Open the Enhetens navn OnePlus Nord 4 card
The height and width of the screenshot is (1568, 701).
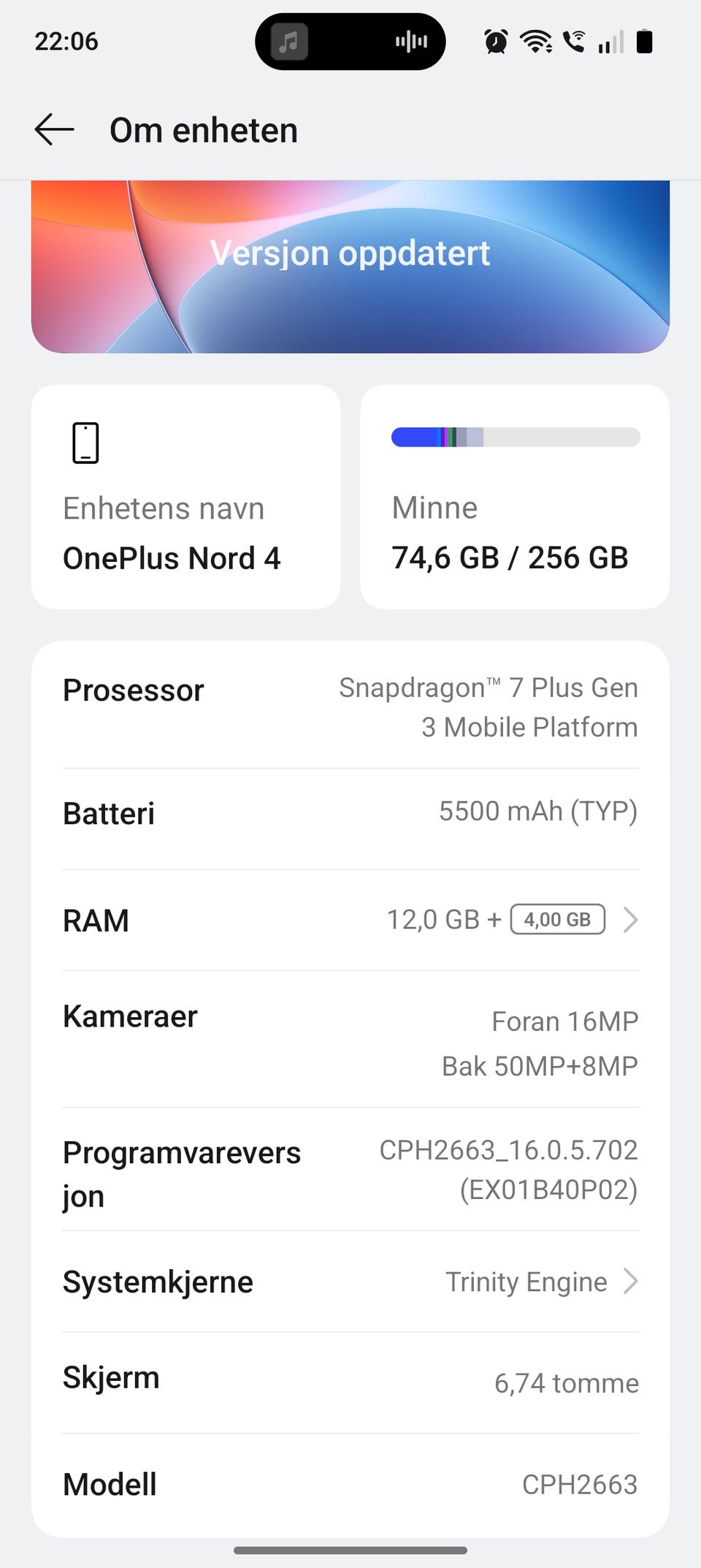186,497
